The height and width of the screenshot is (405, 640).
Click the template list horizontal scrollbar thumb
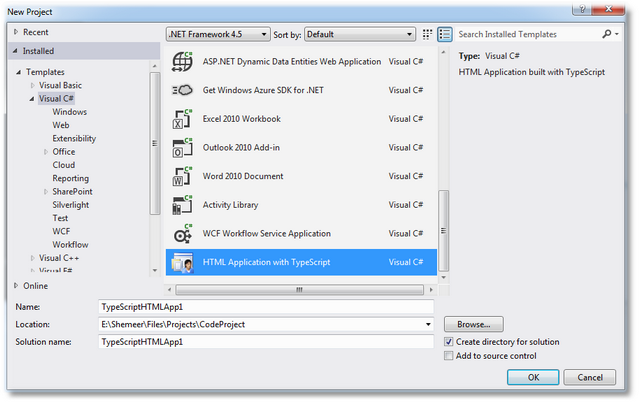tap(299, 289)
